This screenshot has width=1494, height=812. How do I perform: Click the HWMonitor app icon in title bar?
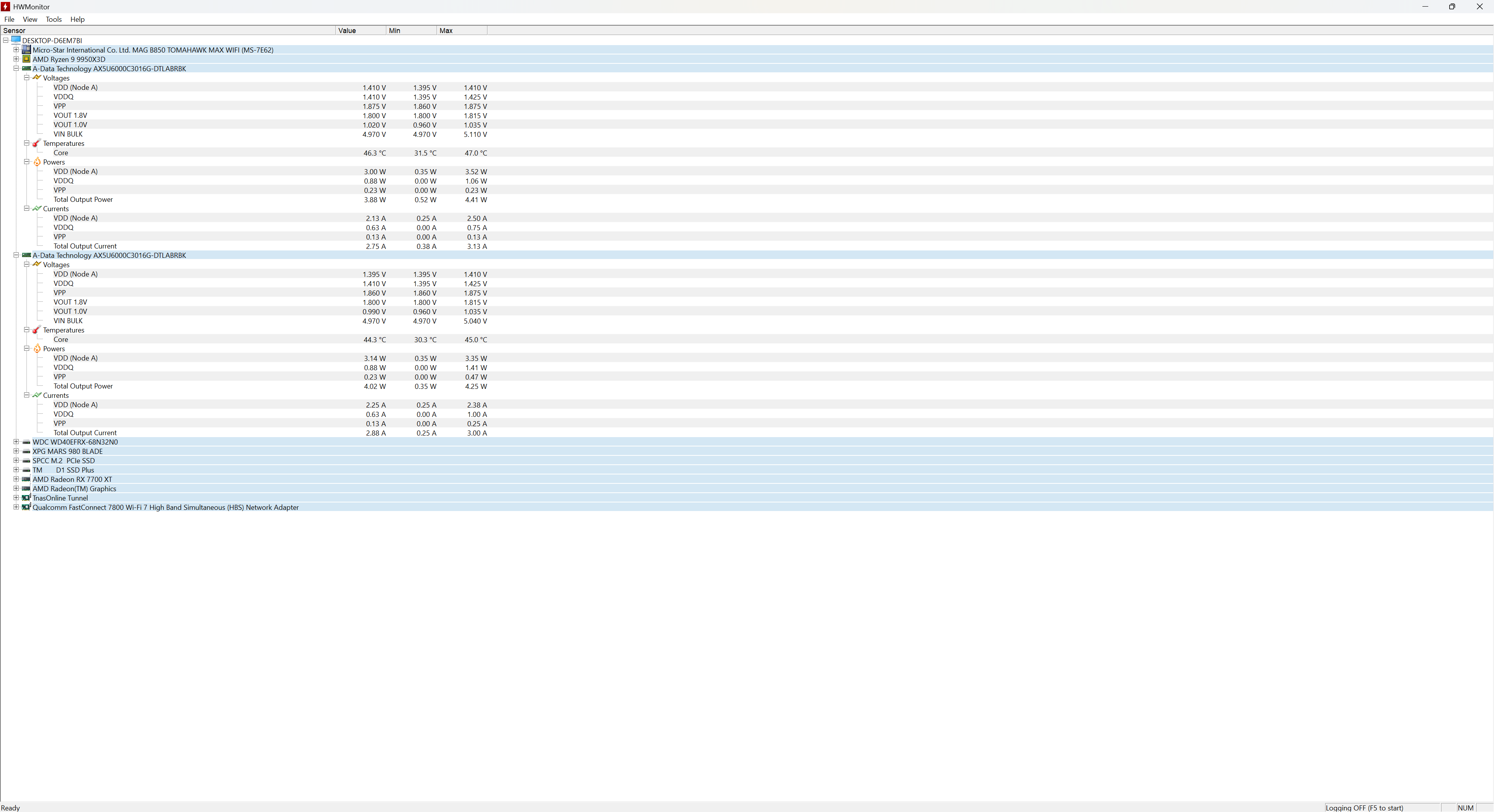point(6,6)
